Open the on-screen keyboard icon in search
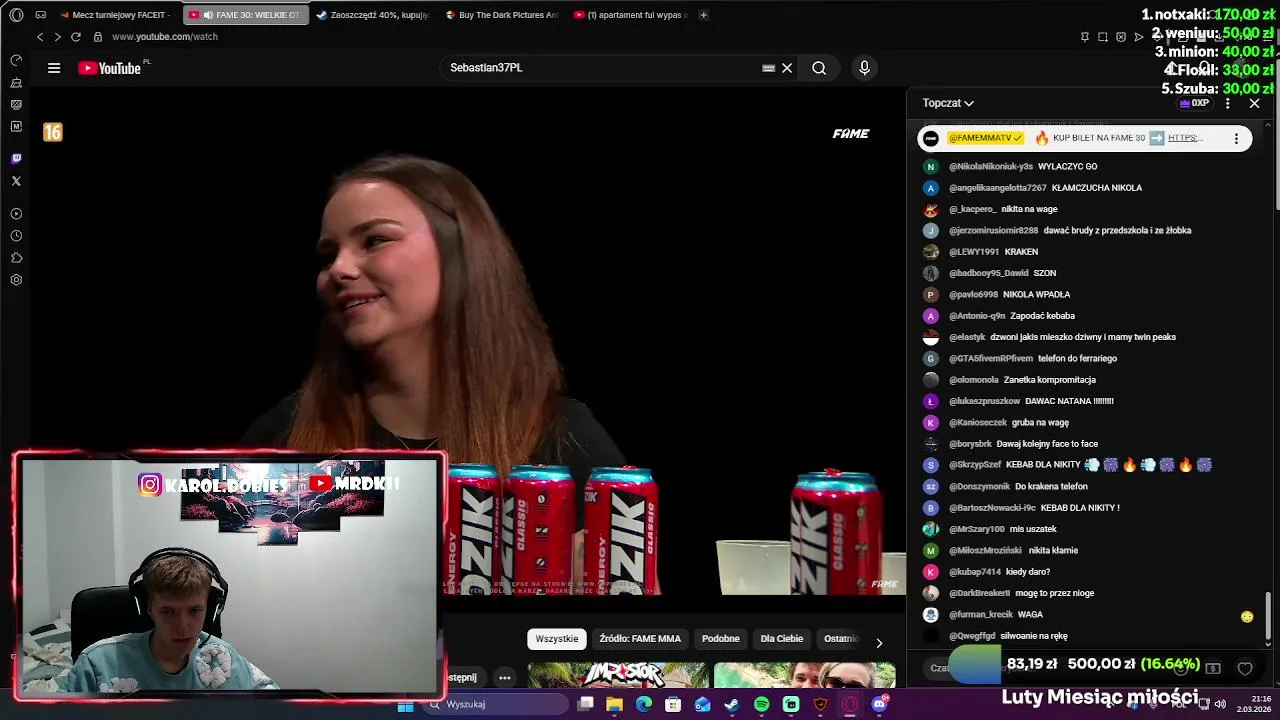1280x720 pixels. click(x=768, y=68)
